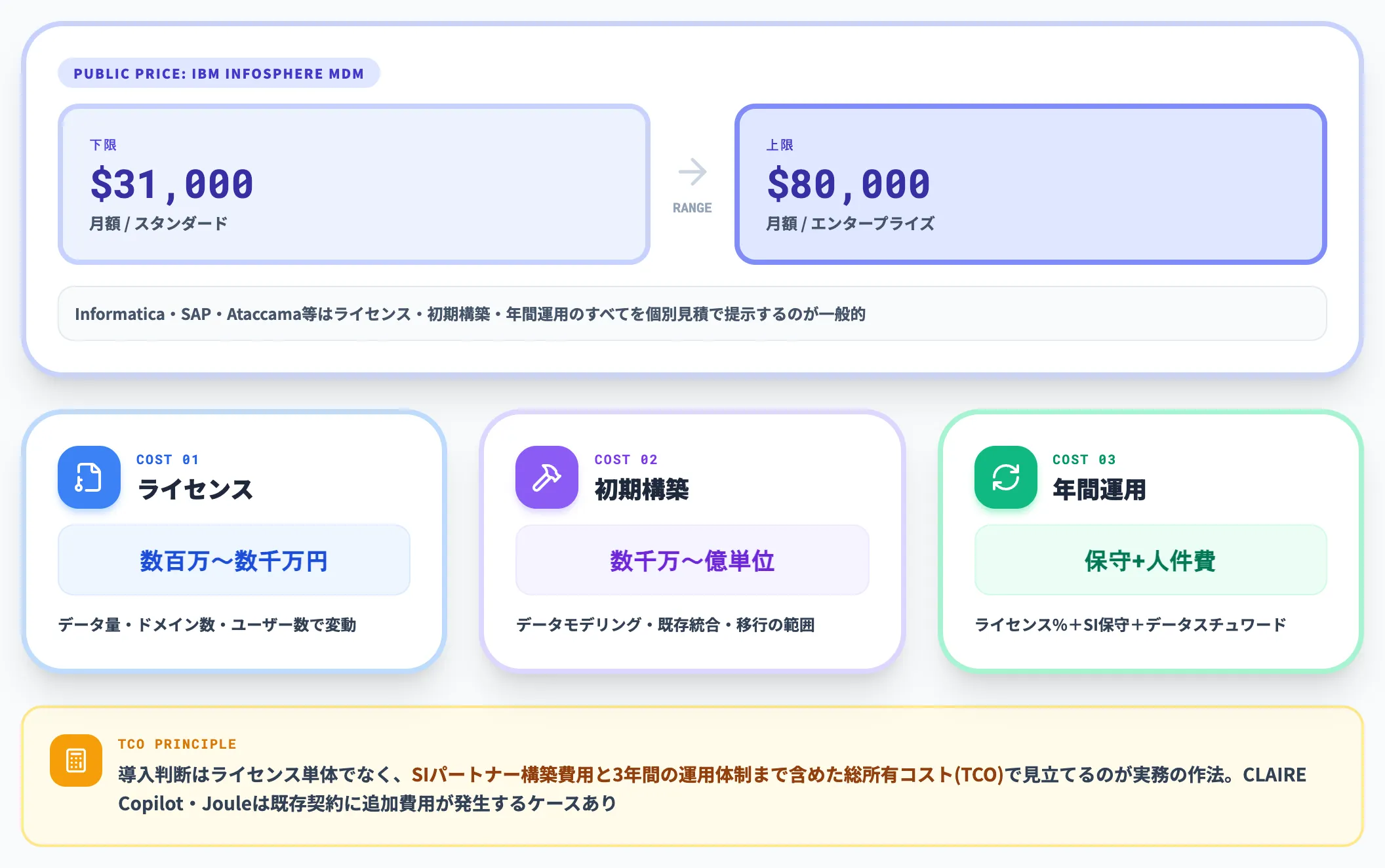This screenshot has width=1385, height=868.
Task: Click the 保守+人件費 price pill
Action: tap(1151, 561)
